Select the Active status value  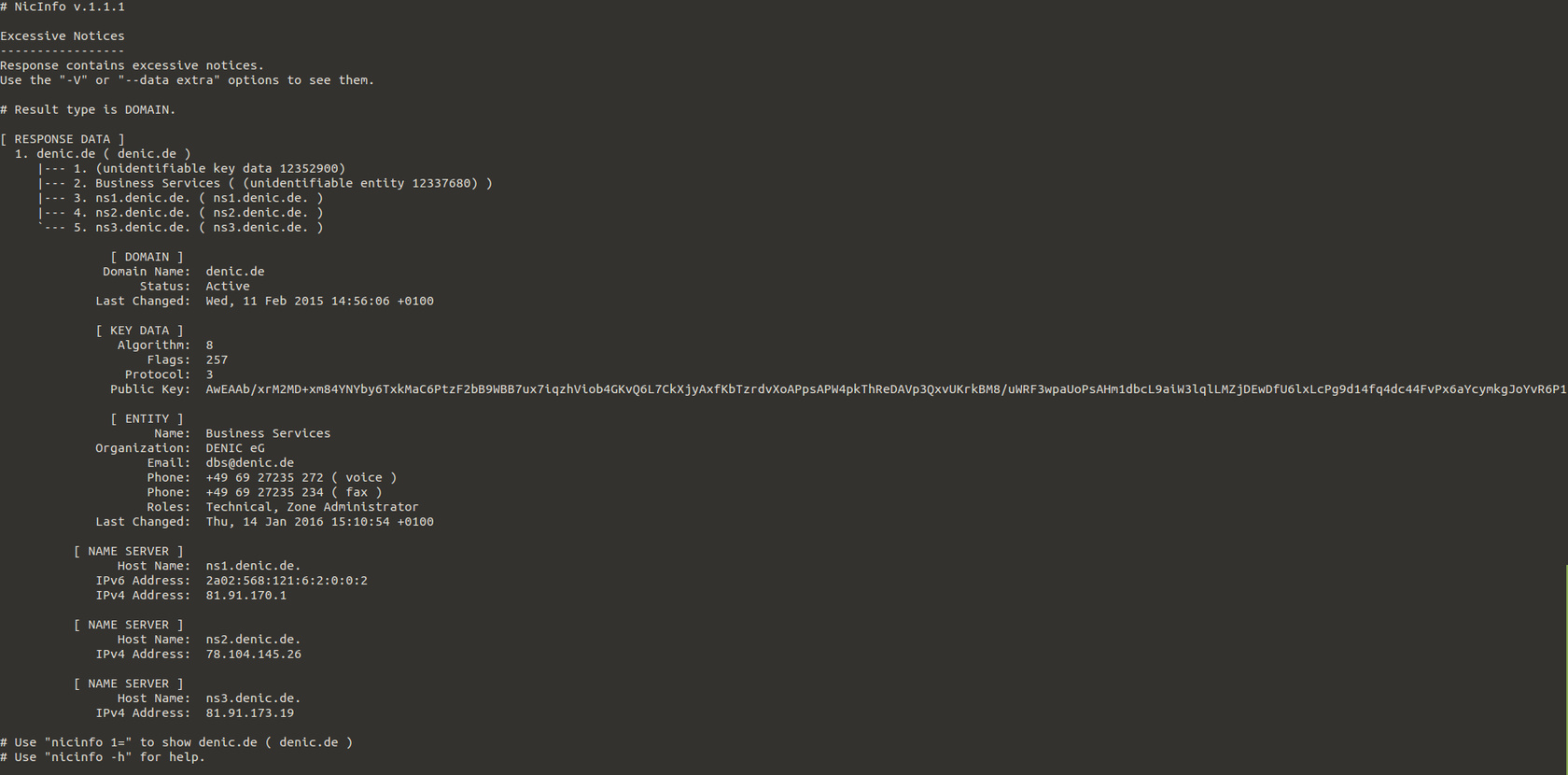228,287
